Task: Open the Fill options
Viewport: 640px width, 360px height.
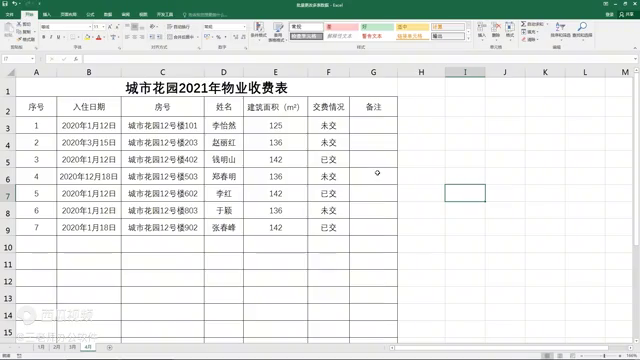Action: pos(530,32)
